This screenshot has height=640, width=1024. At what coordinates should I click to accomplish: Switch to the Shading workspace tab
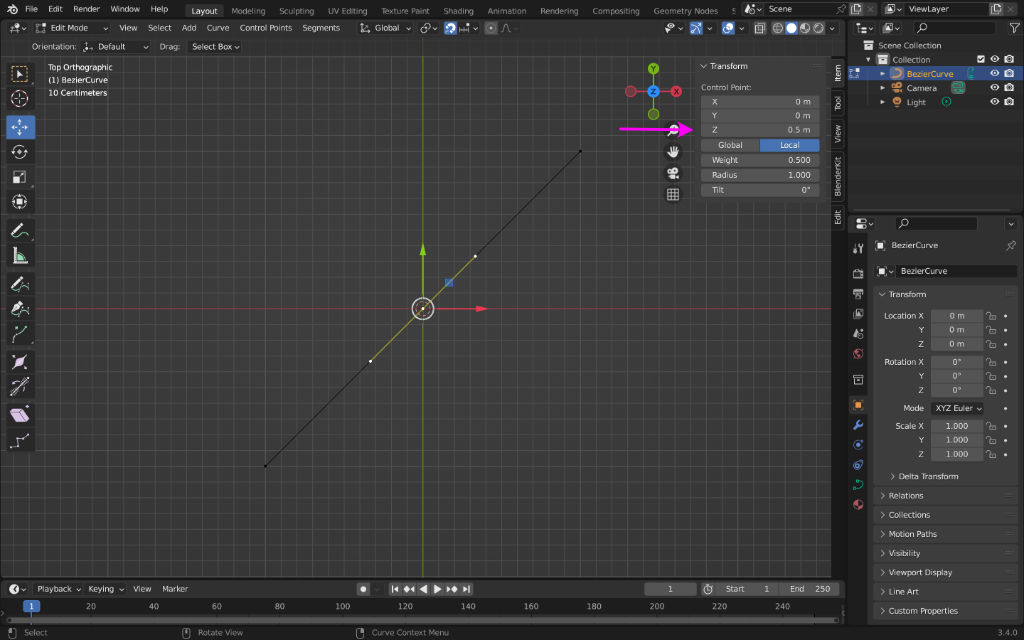click(x=458, y=11)
